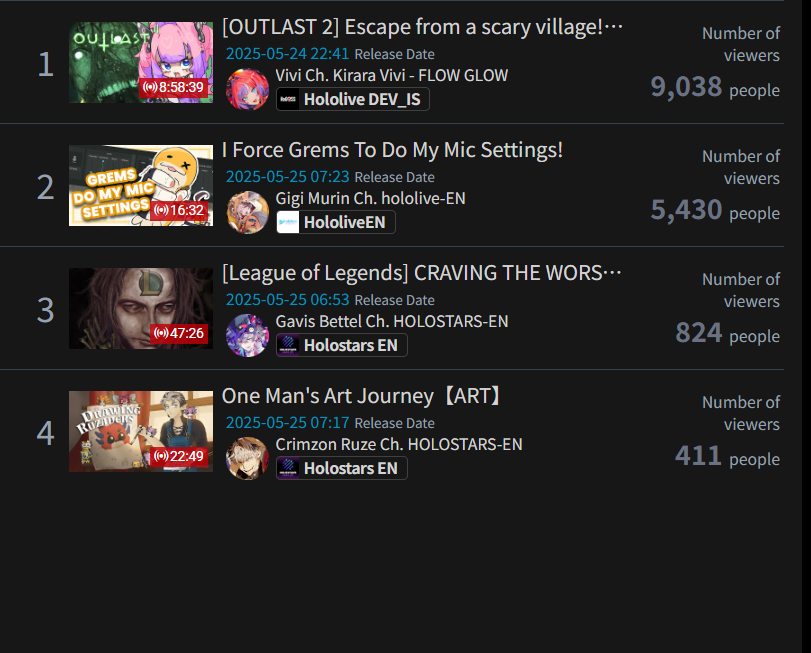Open 'I Force Grems To Do My Mic Settings!'
This screenshot has width=811, height=653.
click(x=392, y=150)
